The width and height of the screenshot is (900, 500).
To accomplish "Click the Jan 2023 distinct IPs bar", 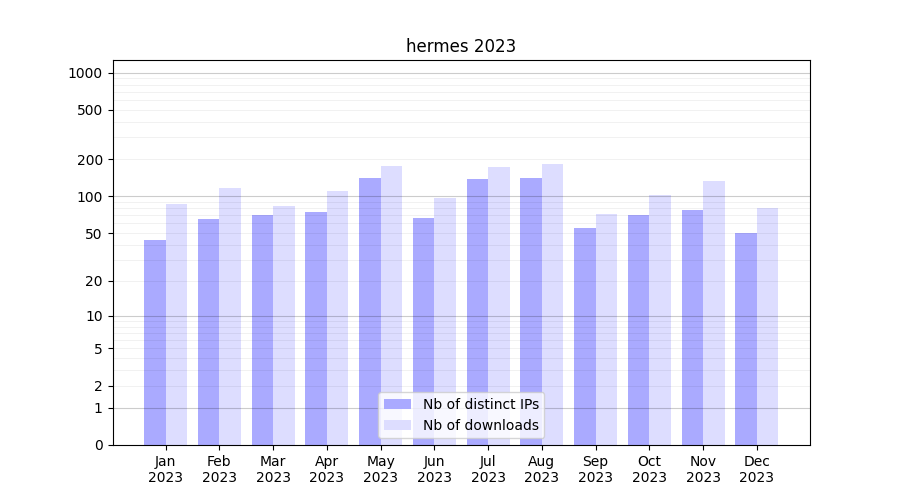I will pos(155,342).
